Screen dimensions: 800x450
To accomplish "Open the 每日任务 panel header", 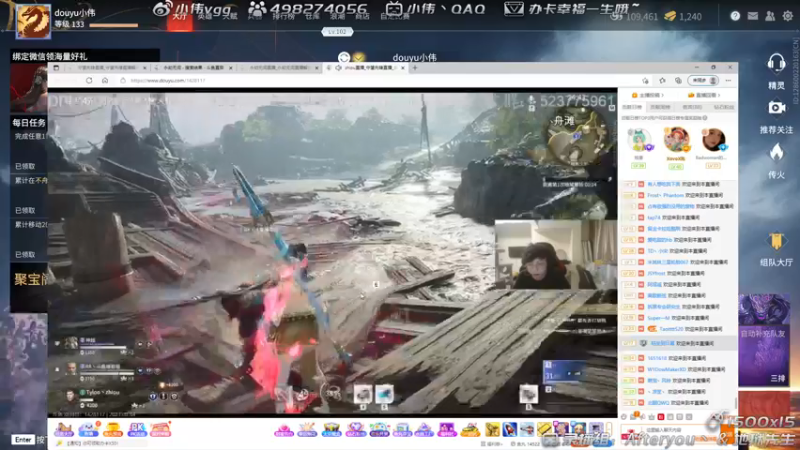I will 29,123.
